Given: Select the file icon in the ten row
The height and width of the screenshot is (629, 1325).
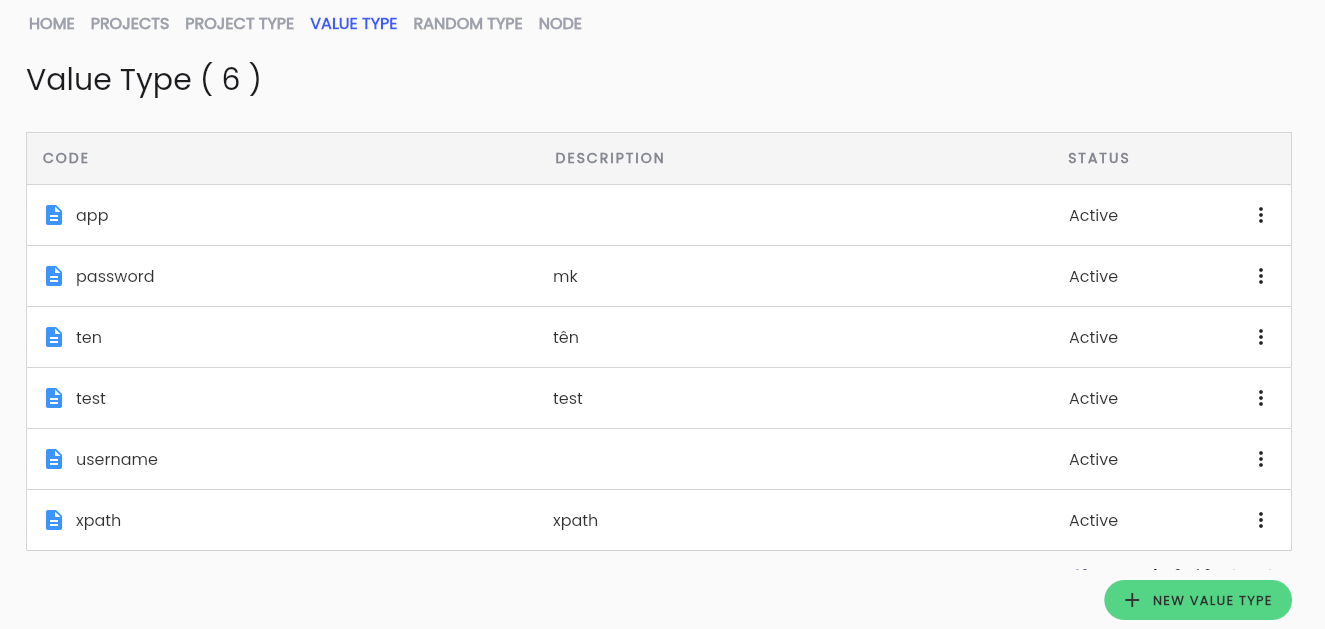Looking at the screenshot, I should coord(54,337).
